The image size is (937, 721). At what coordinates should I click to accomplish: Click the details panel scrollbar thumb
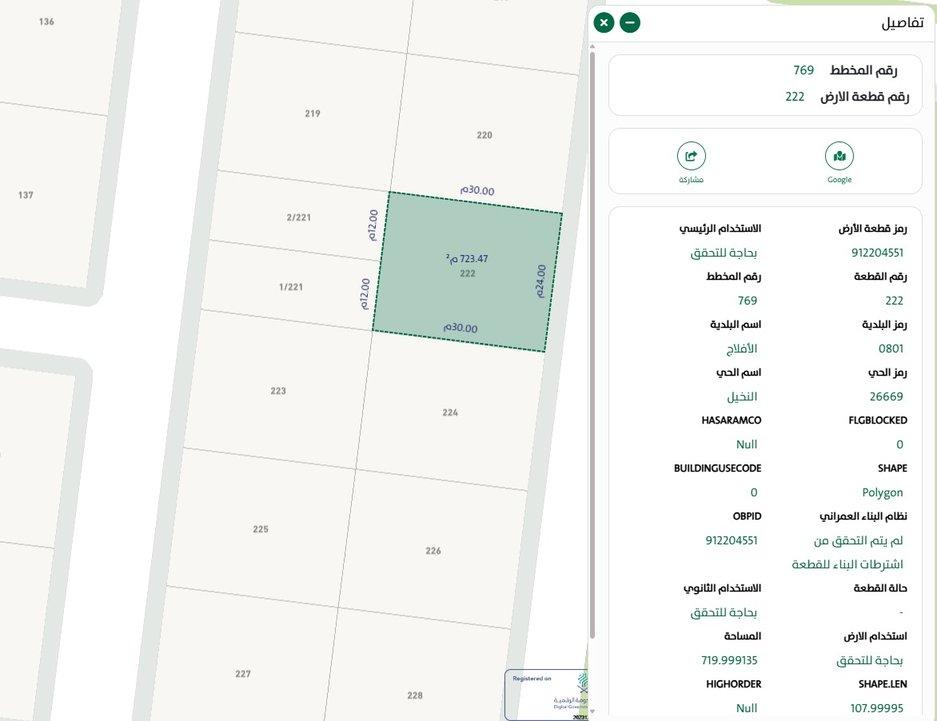click(593, 340)
